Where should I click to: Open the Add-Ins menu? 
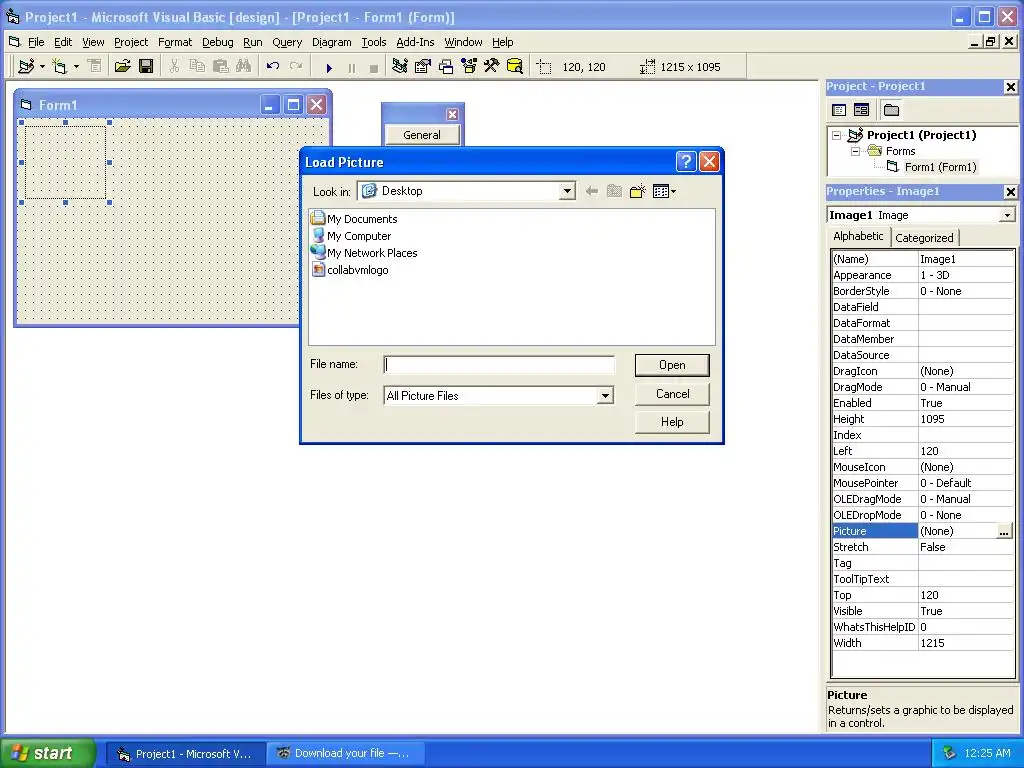(x=415, y=42)
